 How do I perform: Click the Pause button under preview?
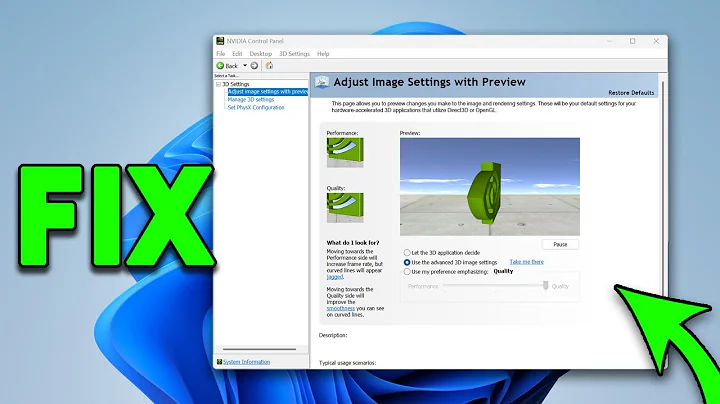(560, 245)
